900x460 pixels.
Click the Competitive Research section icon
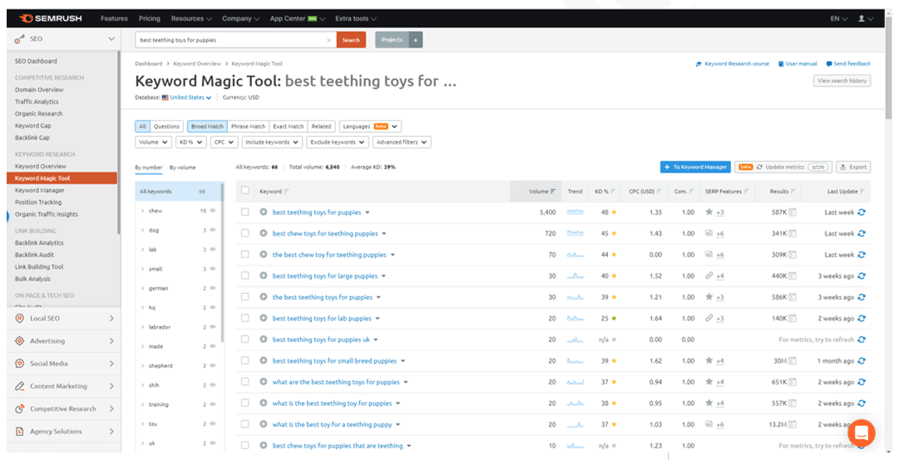20,409
